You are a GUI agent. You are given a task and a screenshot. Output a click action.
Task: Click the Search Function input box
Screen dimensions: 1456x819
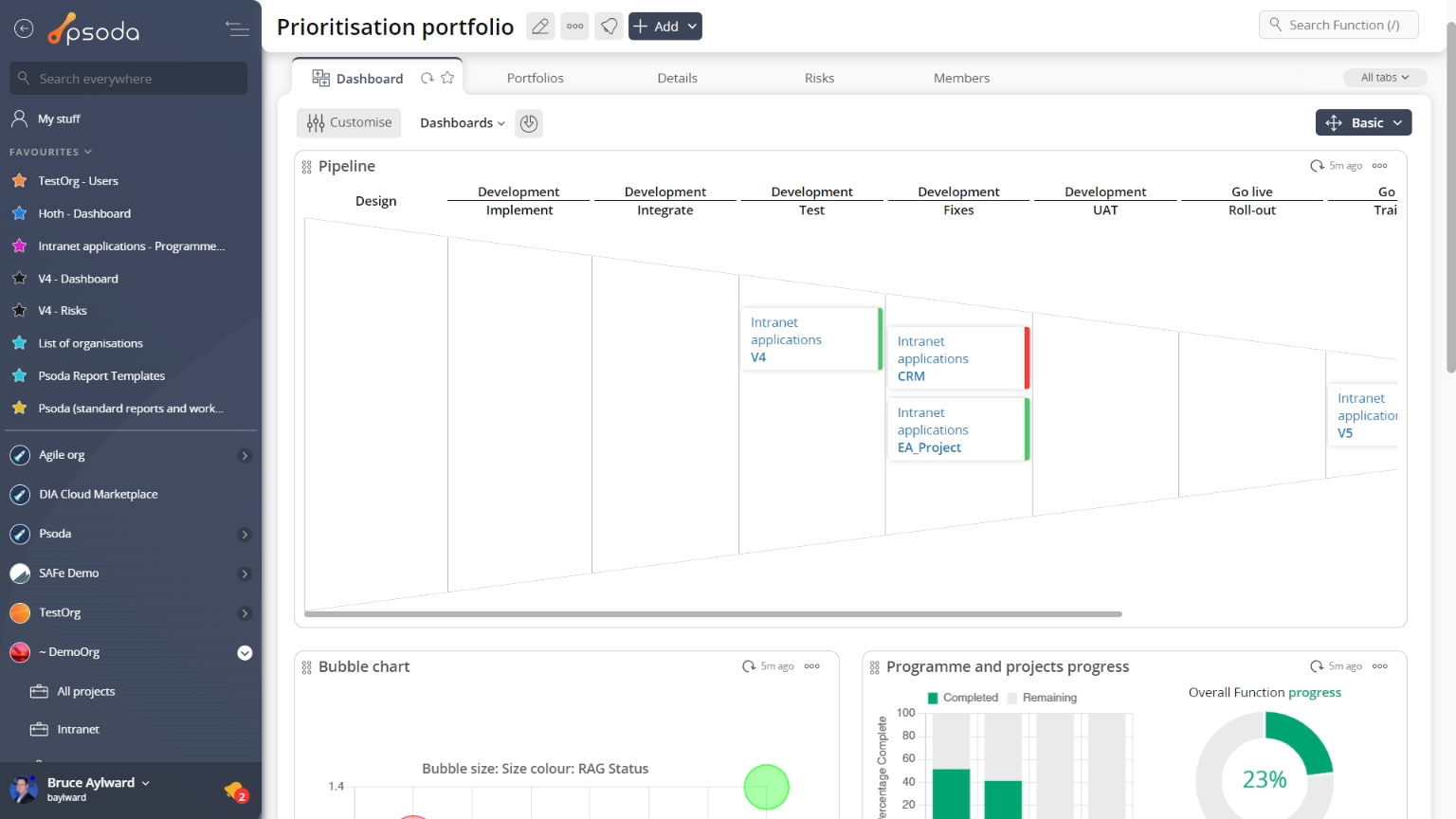tap(1338, 25)
